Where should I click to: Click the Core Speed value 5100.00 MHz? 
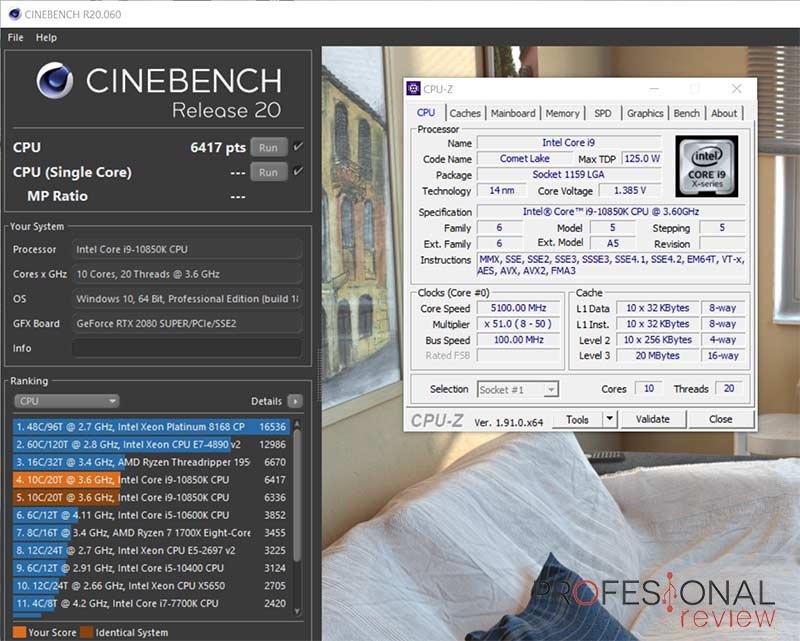click(518, 308)
